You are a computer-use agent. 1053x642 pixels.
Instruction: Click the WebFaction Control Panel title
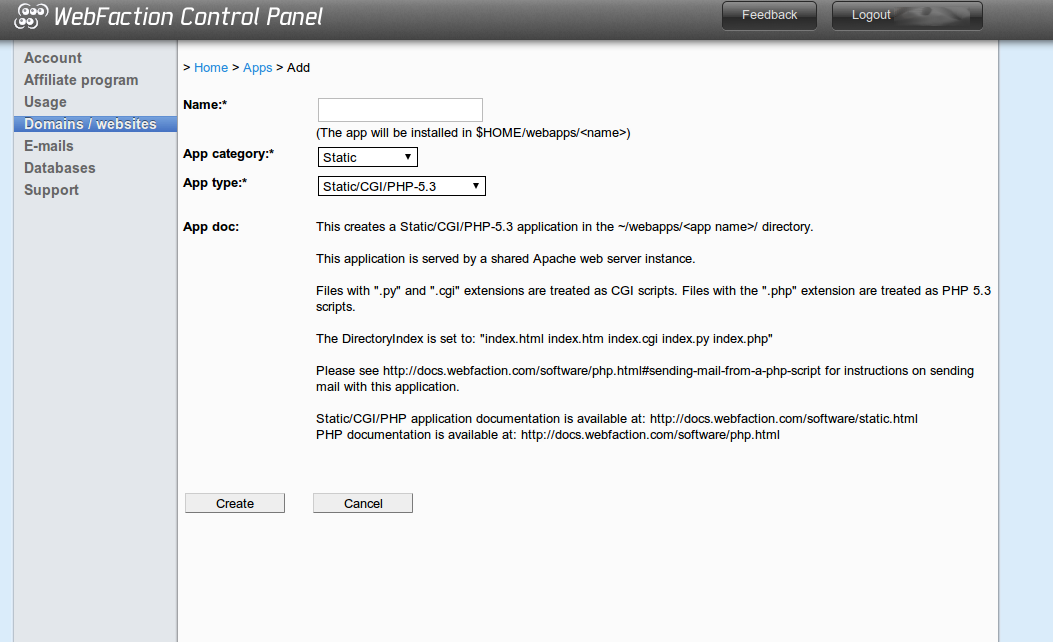188,17
